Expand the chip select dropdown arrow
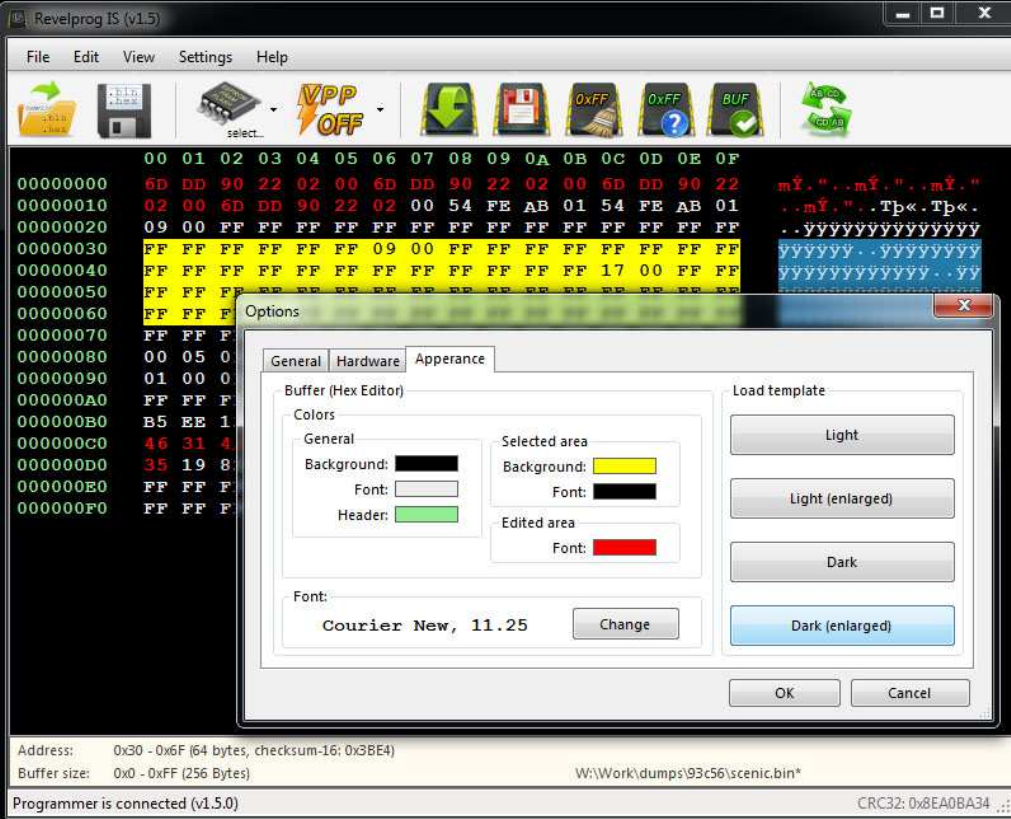 (x=274, y=110)
